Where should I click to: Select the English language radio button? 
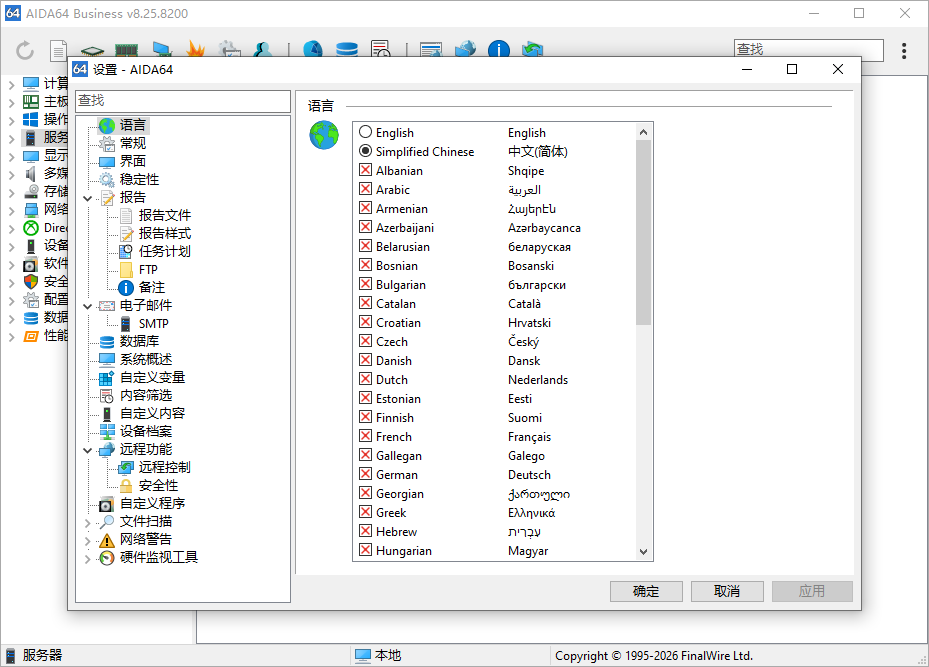tap(365, 132)
